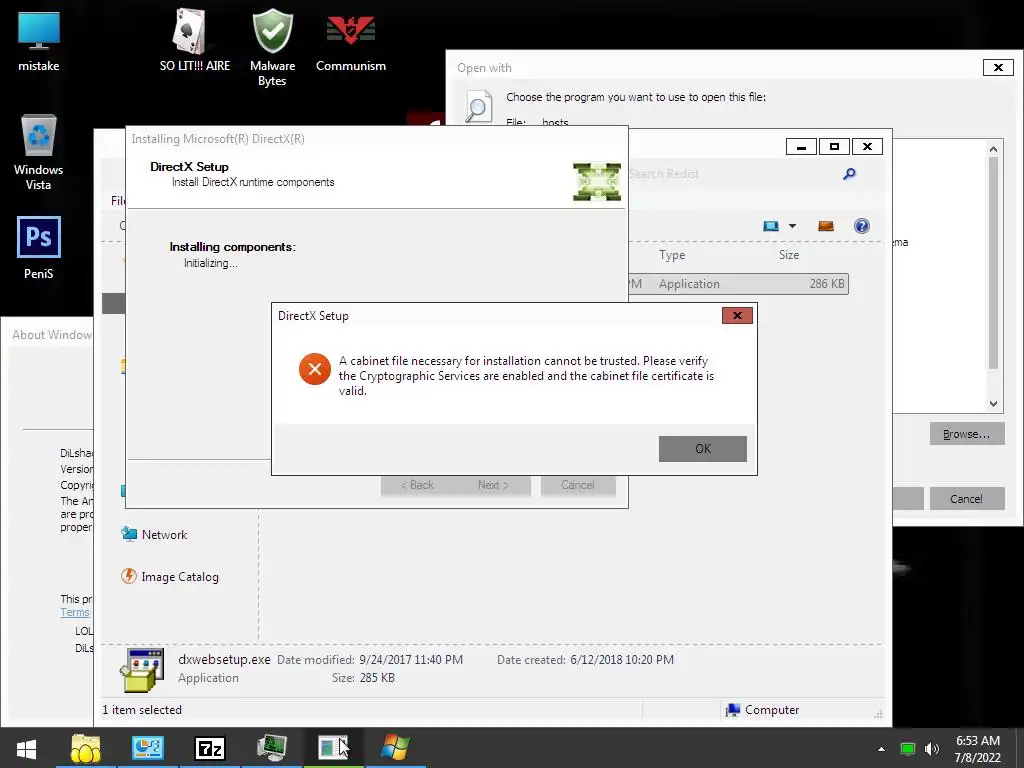1024x768 pixels.
Task: Click '1 item selected' status text
Action: coord(142,710)
